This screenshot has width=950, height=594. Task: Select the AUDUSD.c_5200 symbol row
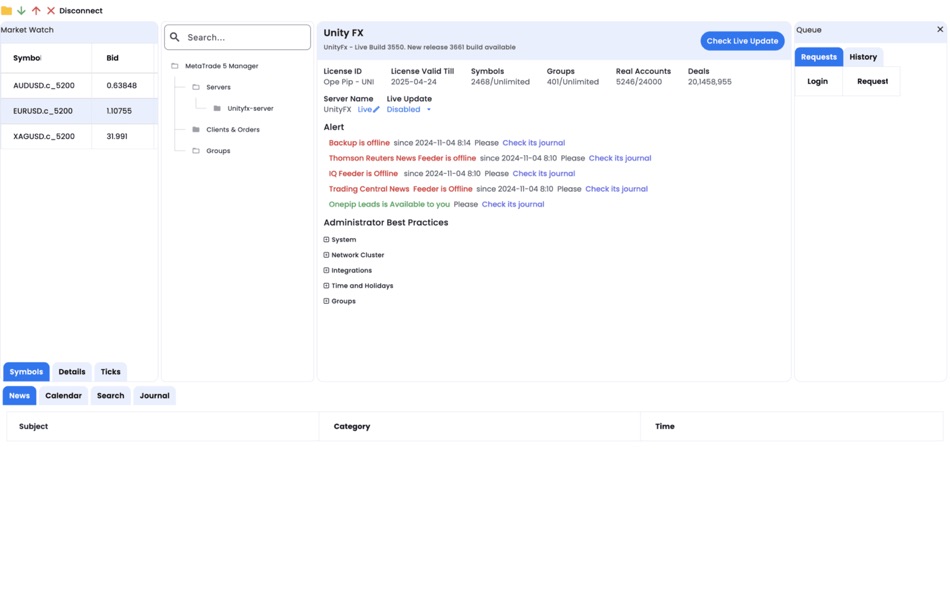(x=79, y=85)
